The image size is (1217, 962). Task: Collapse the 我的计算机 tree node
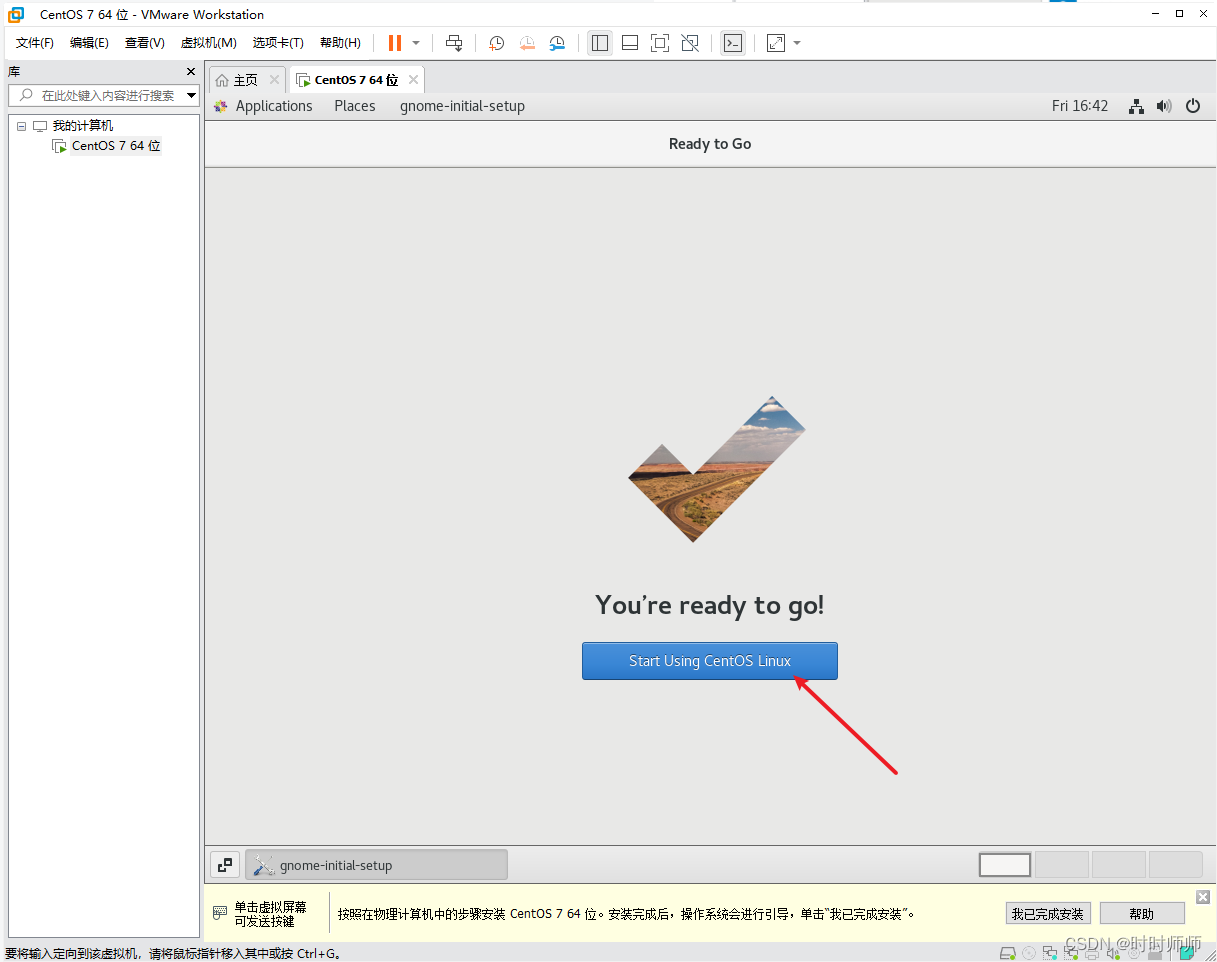(21, 126)
